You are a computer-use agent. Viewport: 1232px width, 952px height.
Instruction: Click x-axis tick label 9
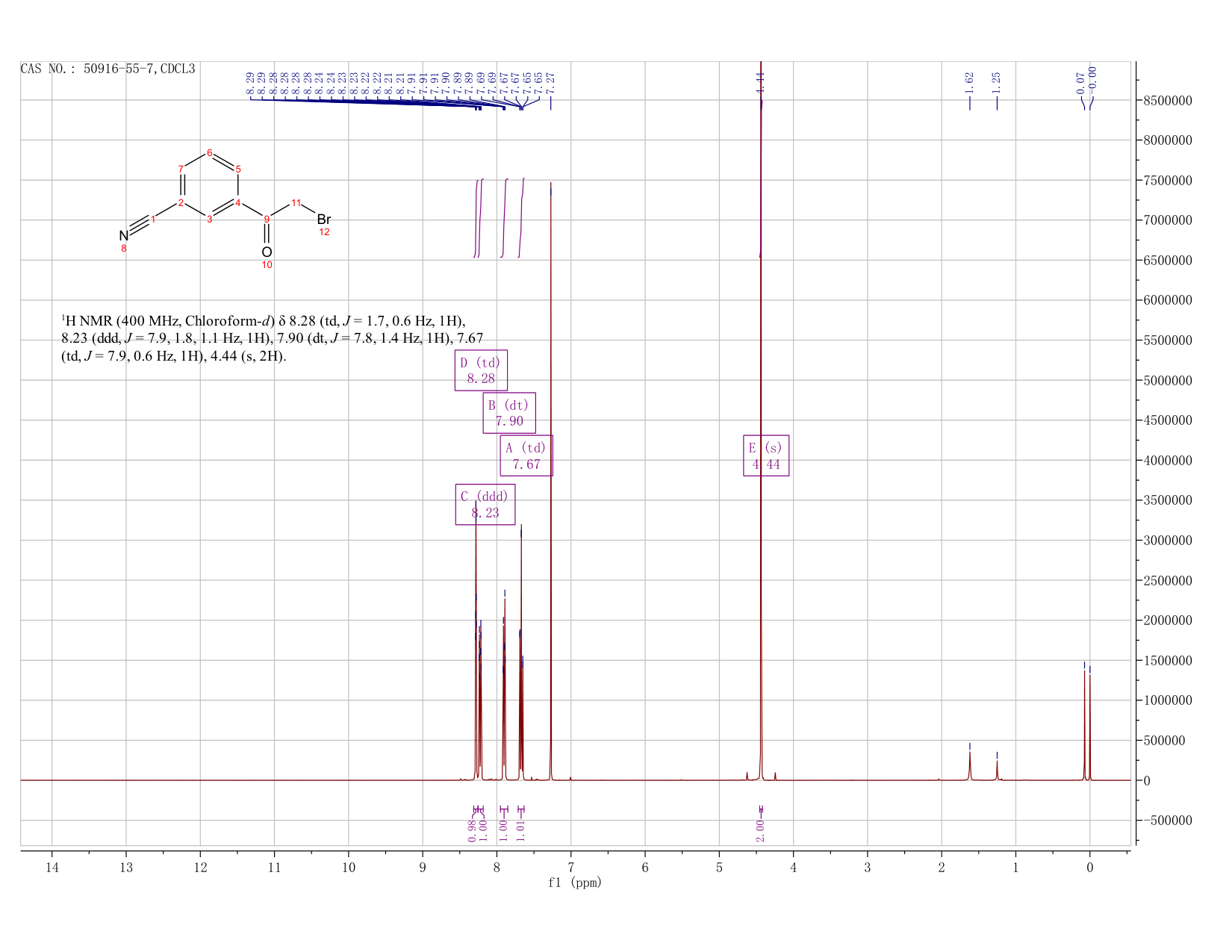[423, 868]
